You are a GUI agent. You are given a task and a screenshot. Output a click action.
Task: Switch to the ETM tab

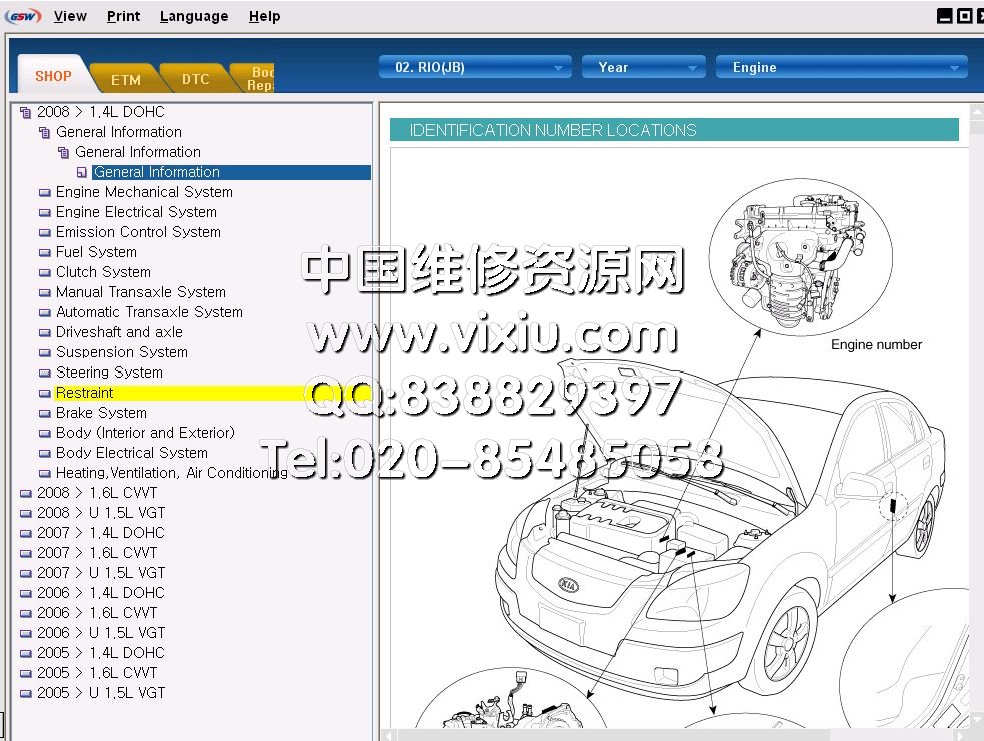126,79
